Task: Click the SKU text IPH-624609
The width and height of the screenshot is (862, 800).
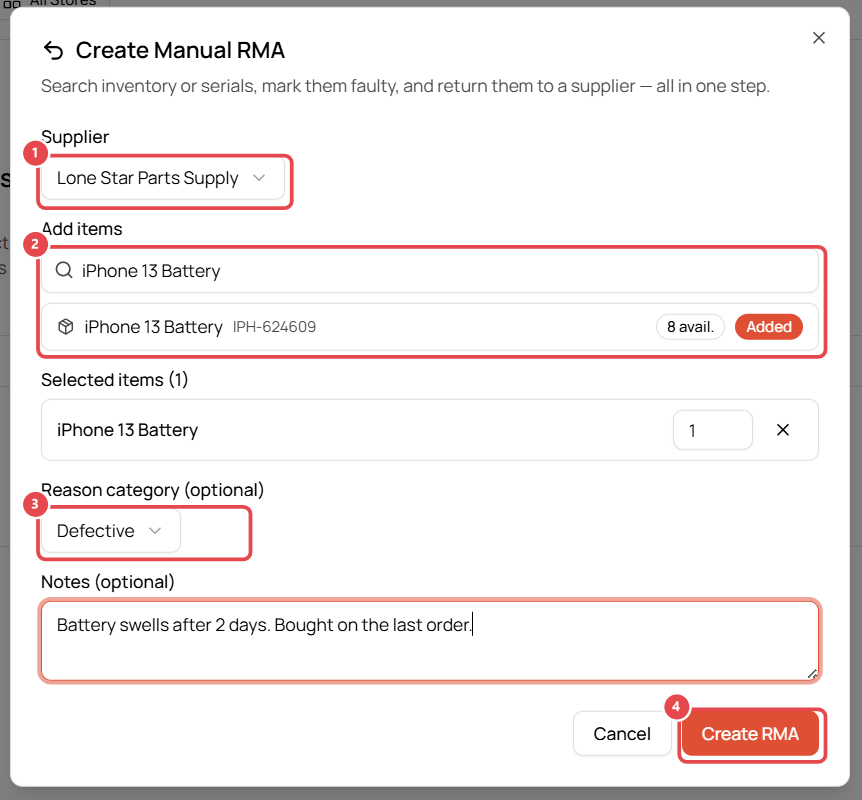Action: click(x=274, y=327)
